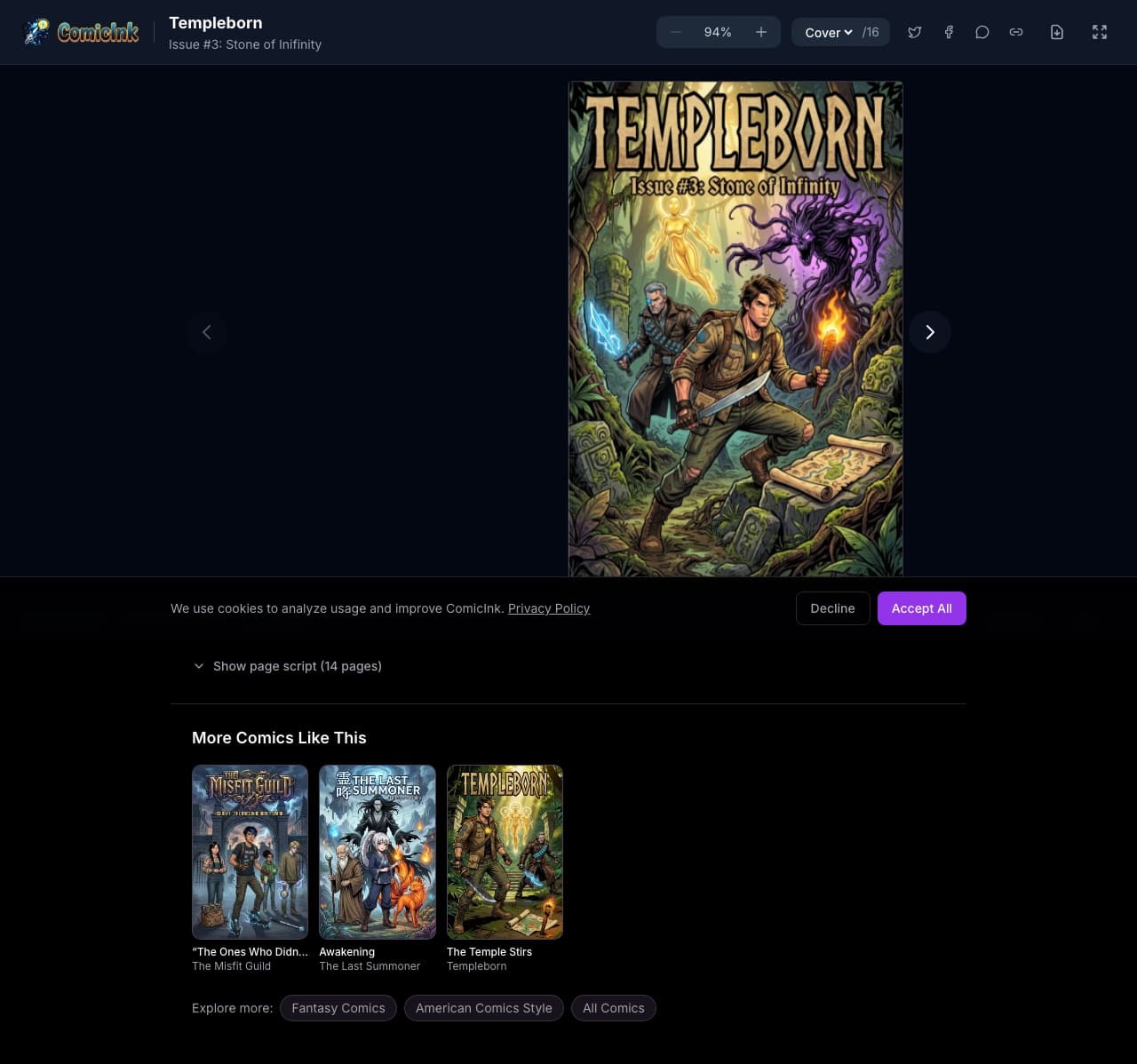Enter fullscreen reading mode
Image resolution: width=1137 pixels, height=1064 pixels.
1099,32
